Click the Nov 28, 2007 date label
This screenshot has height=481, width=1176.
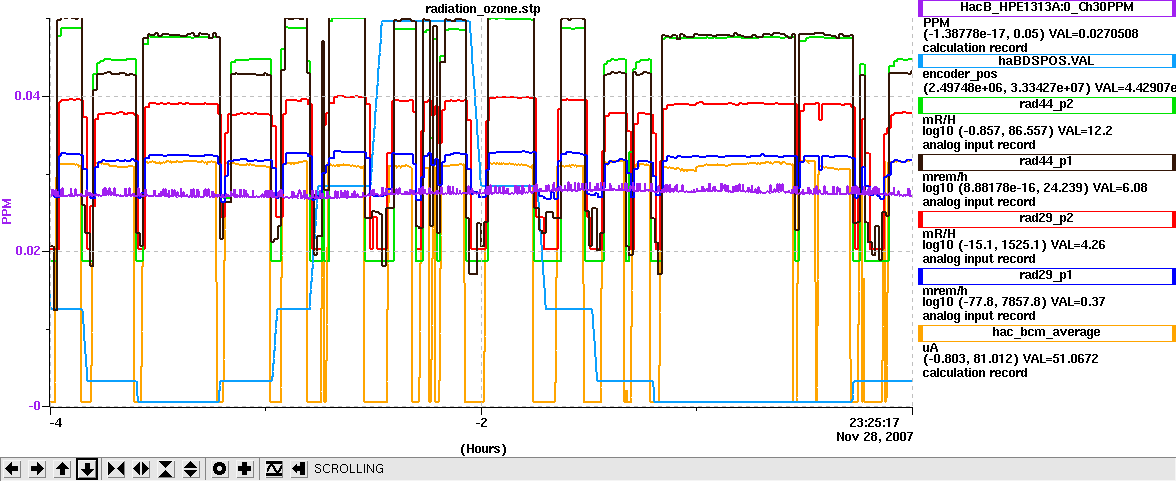876,436
